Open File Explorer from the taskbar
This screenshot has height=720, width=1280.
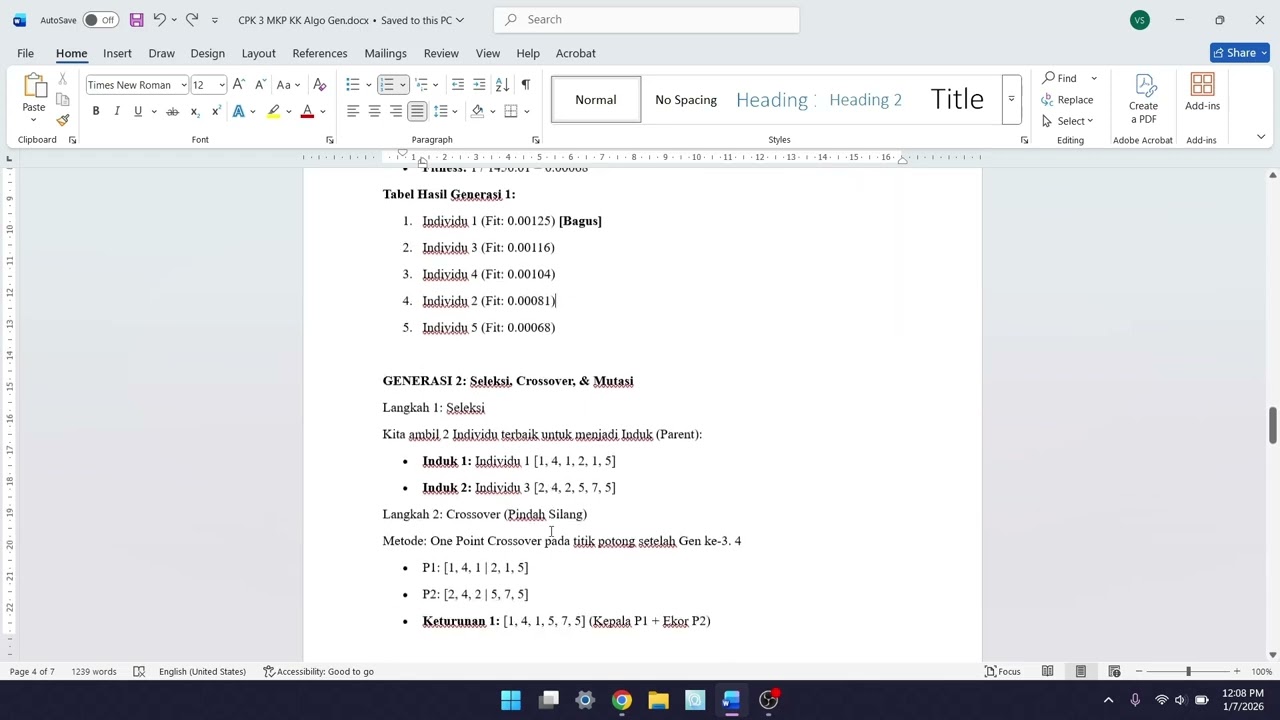pos(658,700)
